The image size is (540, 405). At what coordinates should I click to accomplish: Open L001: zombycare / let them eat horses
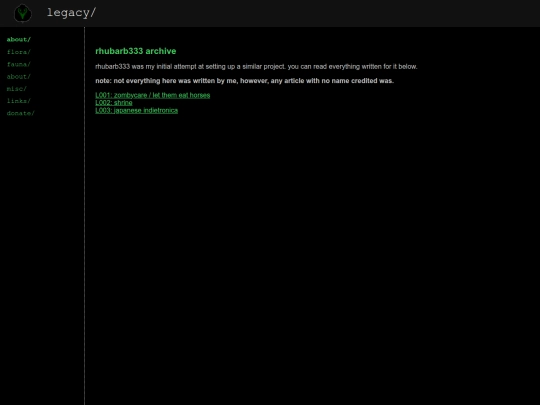153,95
